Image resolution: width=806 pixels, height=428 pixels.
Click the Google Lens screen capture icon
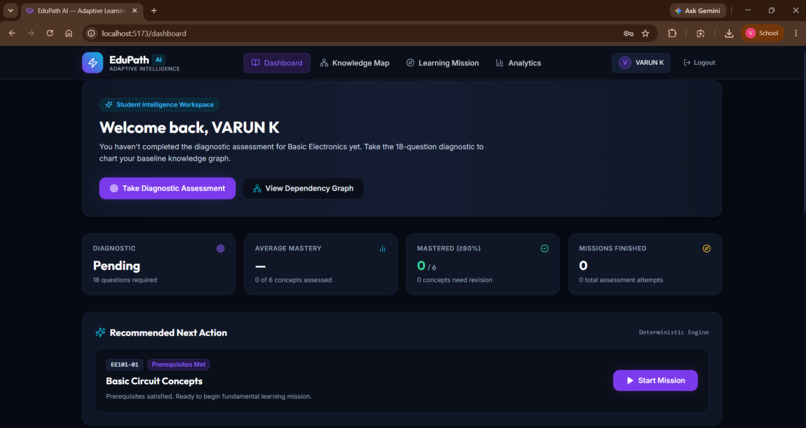pyautogui.click(x=701, y=33)
